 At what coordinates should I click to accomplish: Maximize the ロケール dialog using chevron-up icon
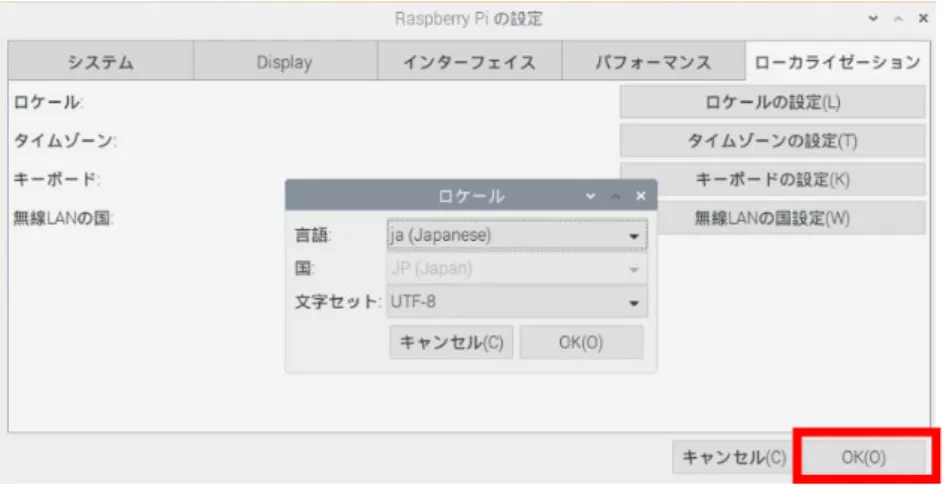pyautogui.click(x=616, y=196)
